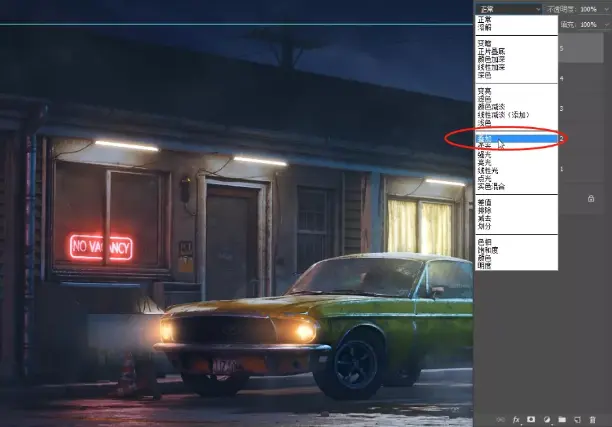Click the fill 100% value field
Screen dimensions: 612x427
point(588,25)
